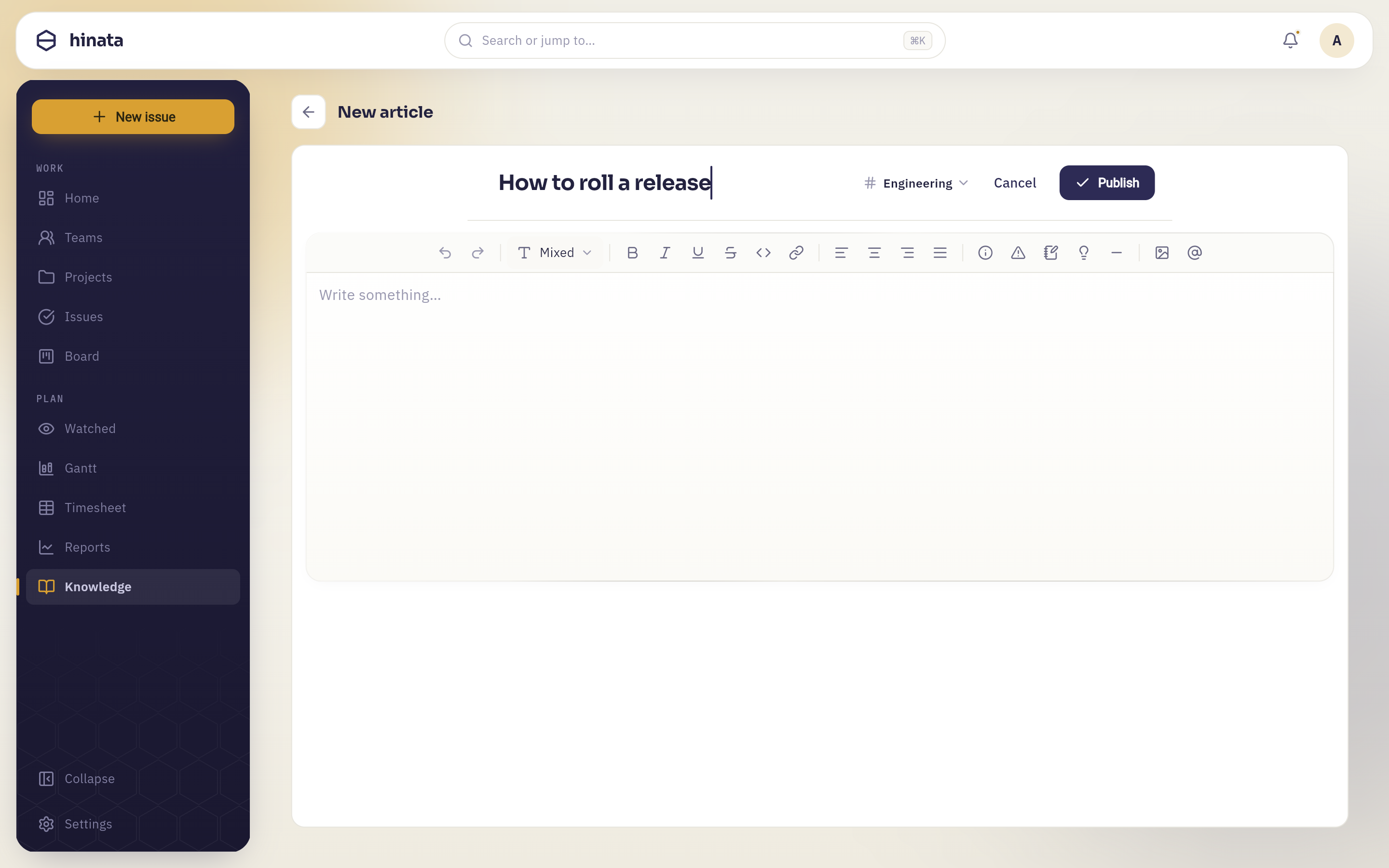Image resolution: width=1389 pixels, height=868 pixels.
Task: Open Teams in the sidebar
Action: click(x=133, y=238)
